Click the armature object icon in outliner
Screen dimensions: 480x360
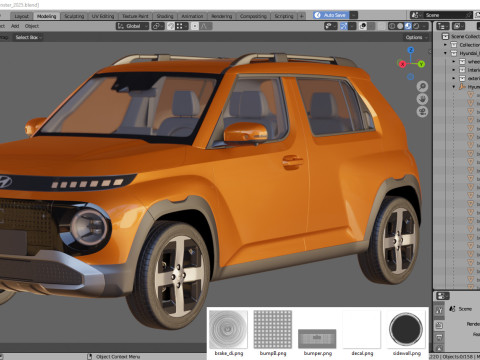(462, 87)
